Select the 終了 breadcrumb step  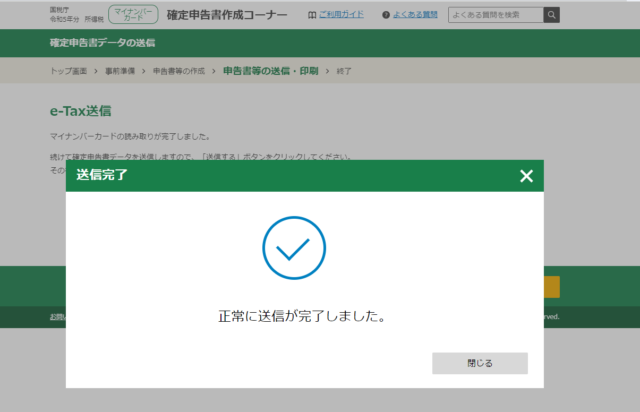tap(344, 72)
